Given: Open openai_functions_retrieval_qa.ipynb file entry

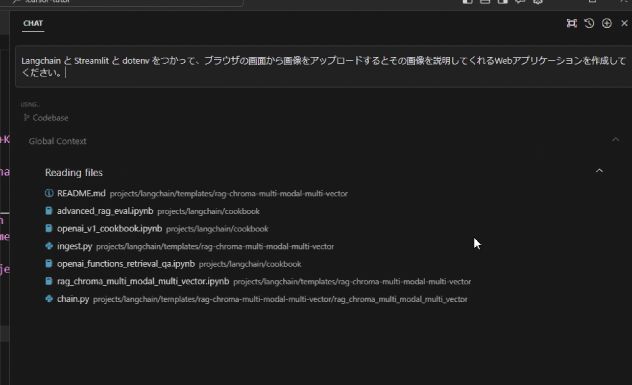Looking at the screenshot, I should [x=126, y=264].
